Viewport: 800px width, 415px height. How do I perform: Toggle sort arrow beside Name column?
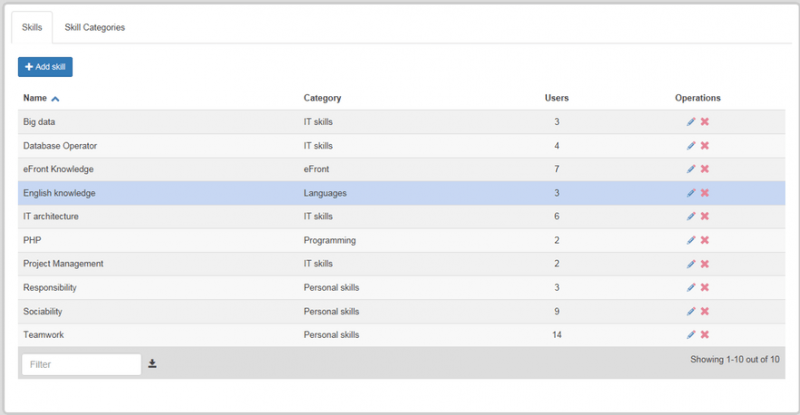(55, 99)
